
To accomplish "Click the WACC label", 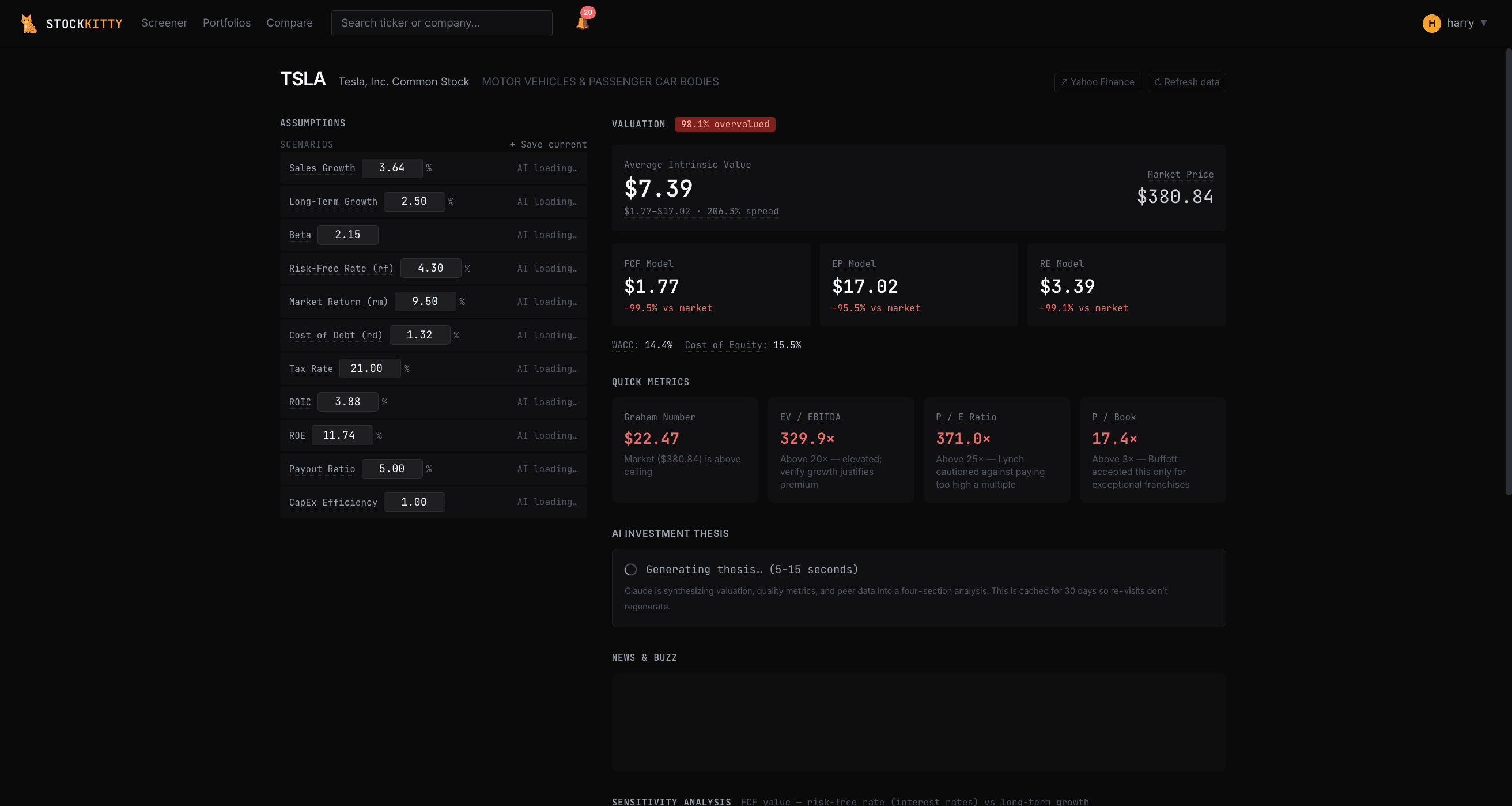I will [x=623, y=345].
